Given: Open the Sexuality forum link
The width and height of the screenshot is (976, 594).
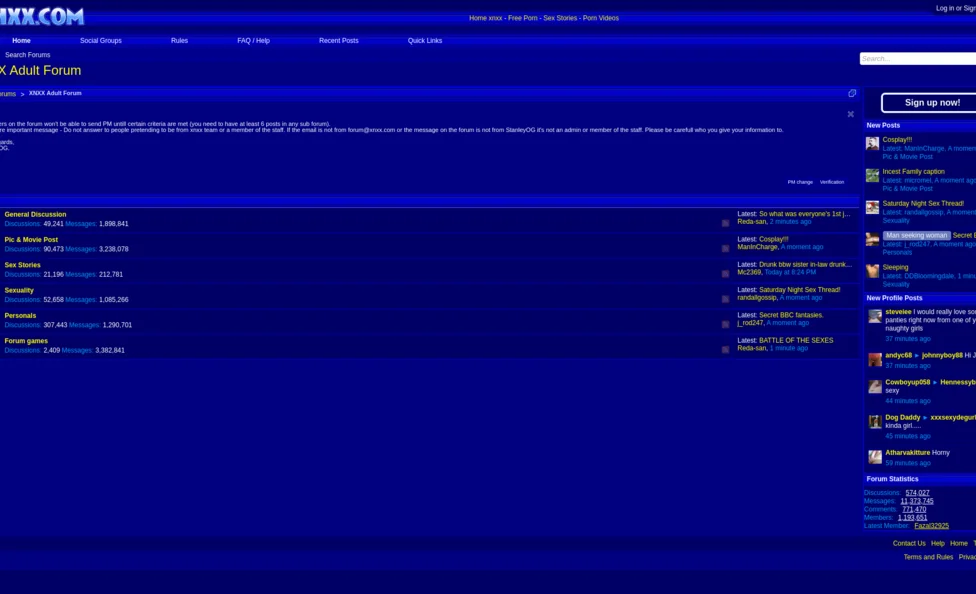Looking at the screenshot, I should (x=19, y=290).
